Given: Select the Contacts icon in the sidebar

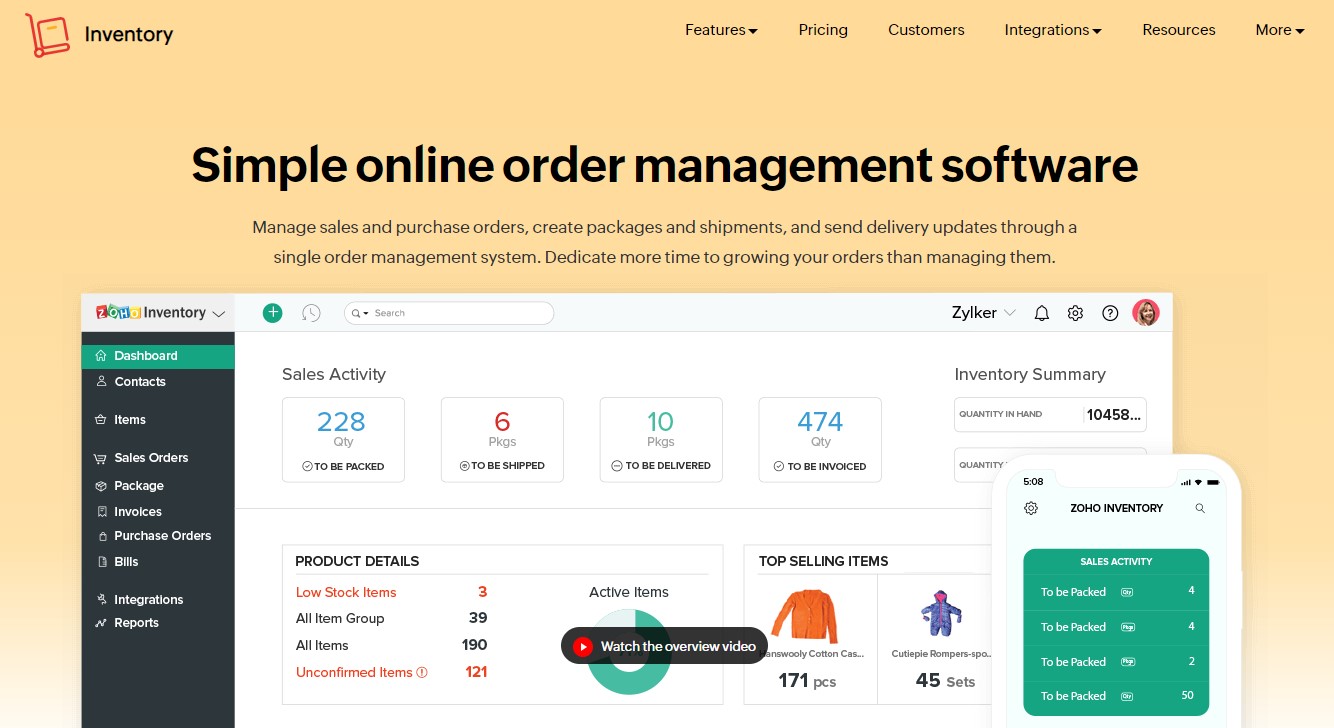Looking at the screenshot, I should tap(101, 381).
